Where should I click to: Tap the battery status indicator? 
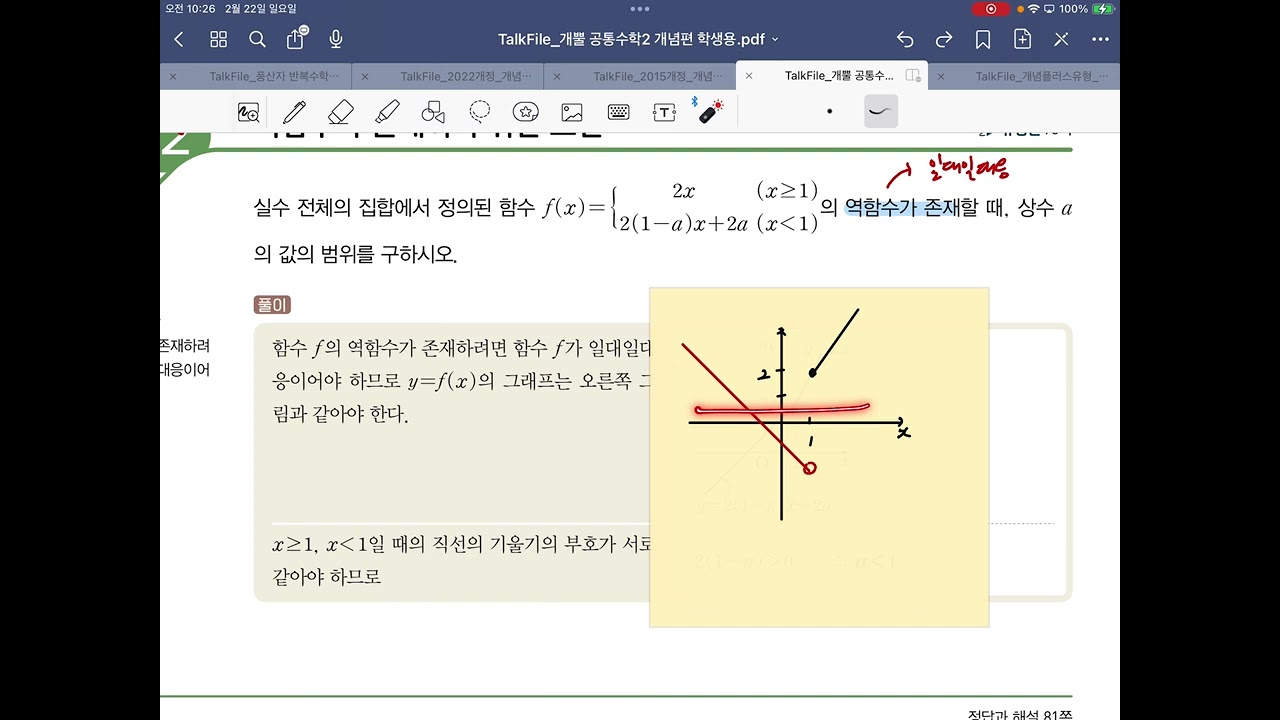(x=1103, y=8)
